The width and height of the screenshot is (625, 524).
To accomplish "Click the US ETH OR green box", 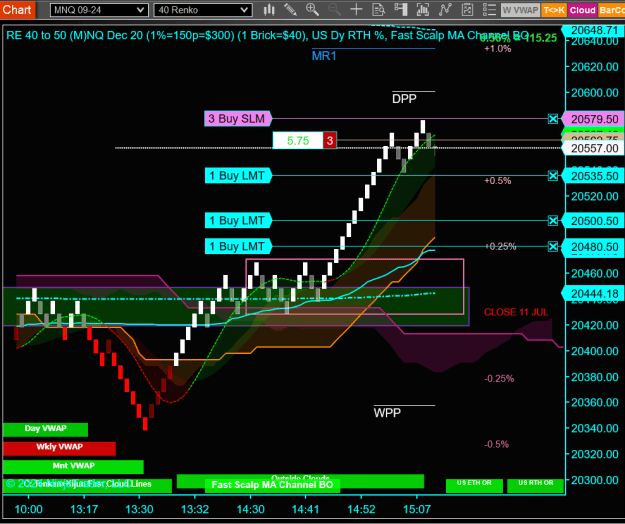I will (474, 485).
